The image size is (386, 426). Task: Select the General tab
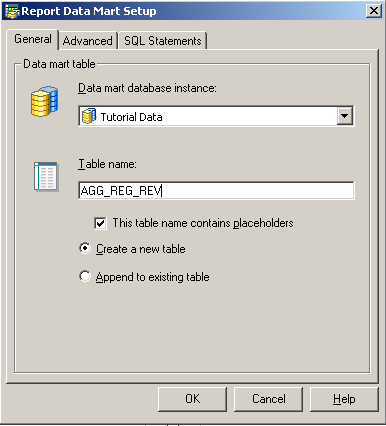point(33,39)
